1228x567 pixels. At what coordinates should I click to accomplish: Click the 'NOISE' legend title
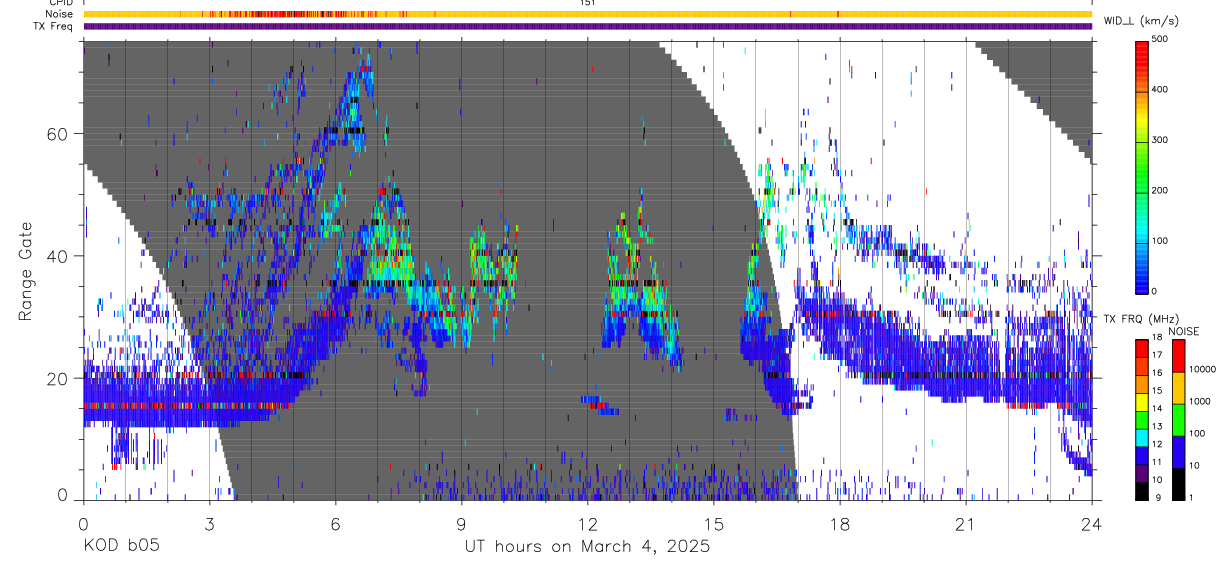(1183, 331)
